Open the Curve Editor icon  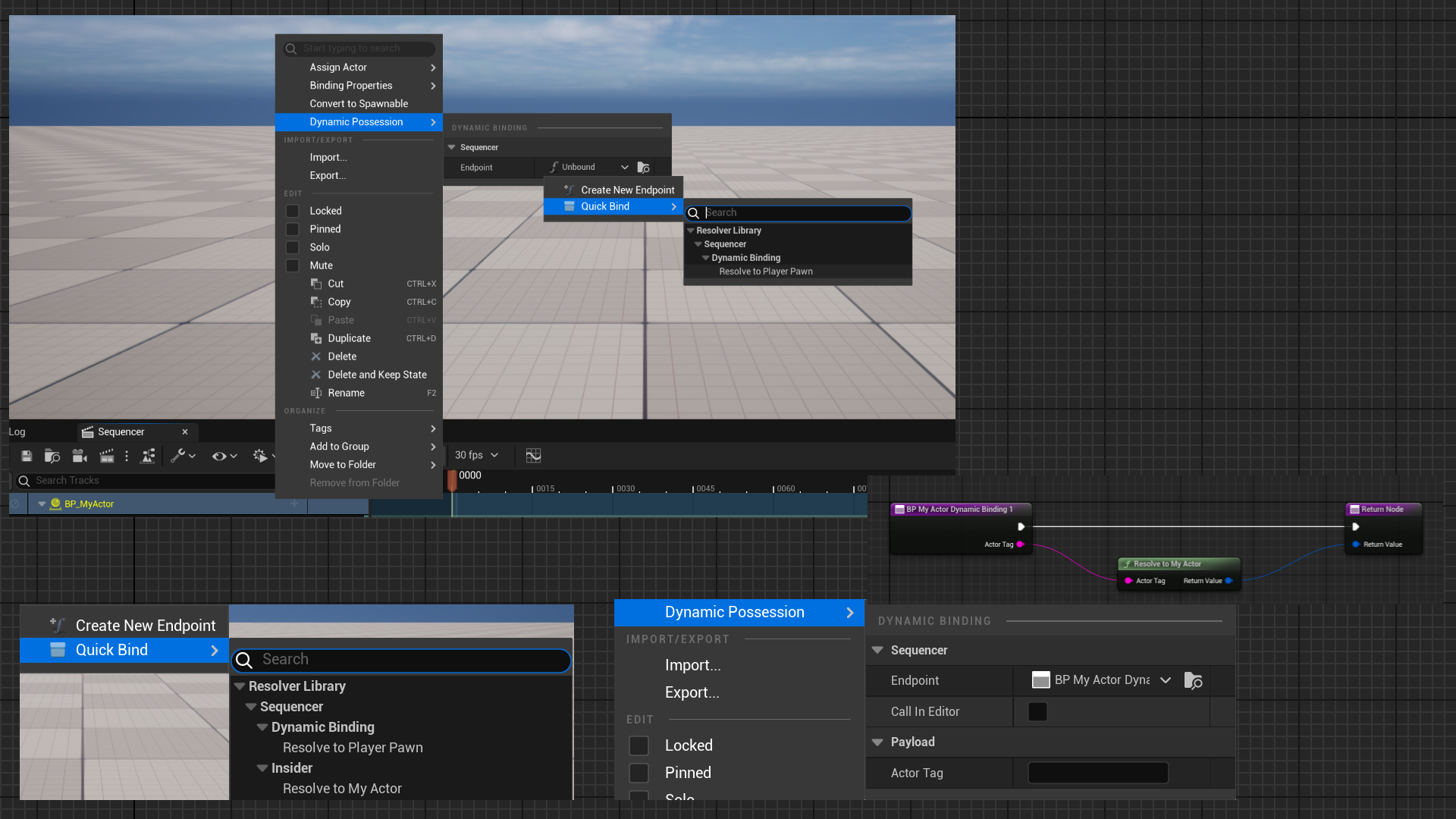(x=533, y=455)
